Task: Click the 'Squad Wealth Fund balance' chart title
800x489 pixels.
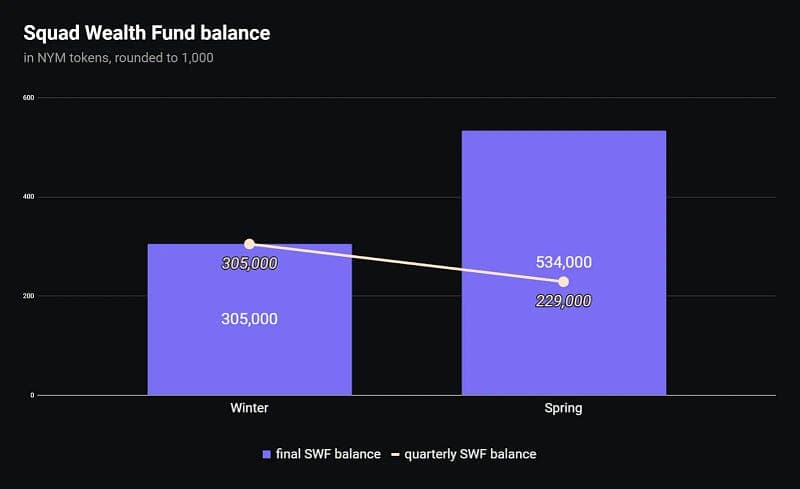Action: [x=147, y=33]
